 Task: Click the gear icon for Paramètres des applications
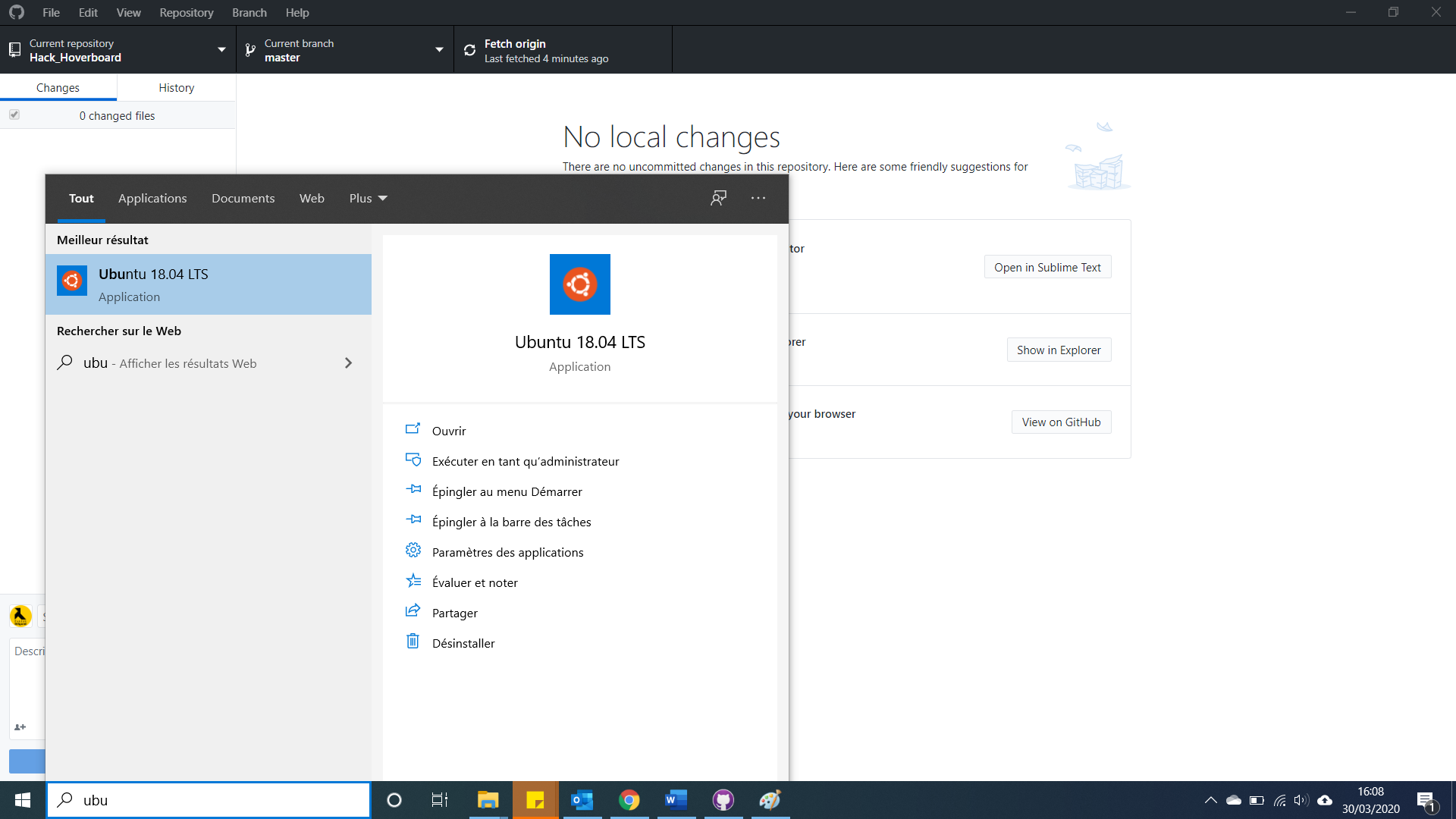pos(413,551)
